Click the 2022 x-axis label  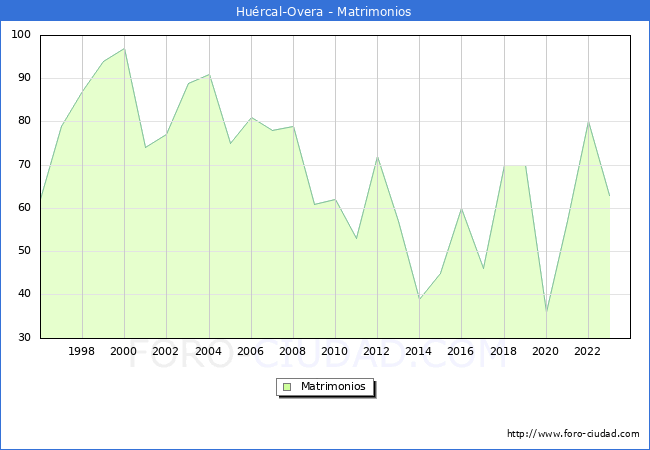coord(587,351)
